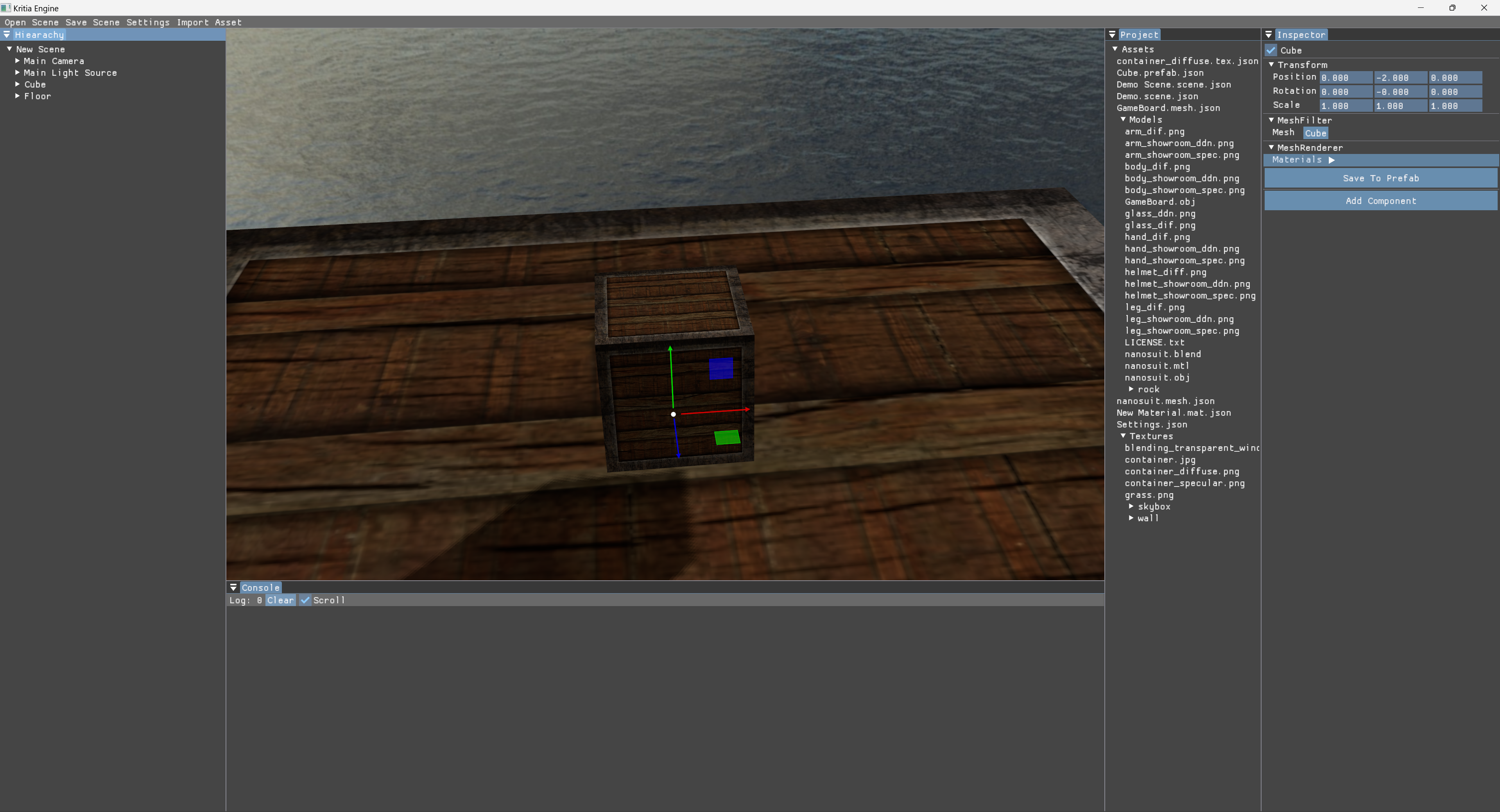The width and height of the screenshot is (1500, 812).
Task: Expand the Cube hierarchy node
Action: [18, 84]
